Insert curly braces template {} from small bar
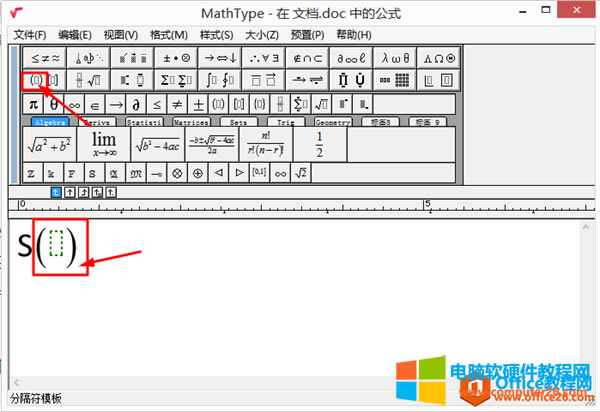 259,104
